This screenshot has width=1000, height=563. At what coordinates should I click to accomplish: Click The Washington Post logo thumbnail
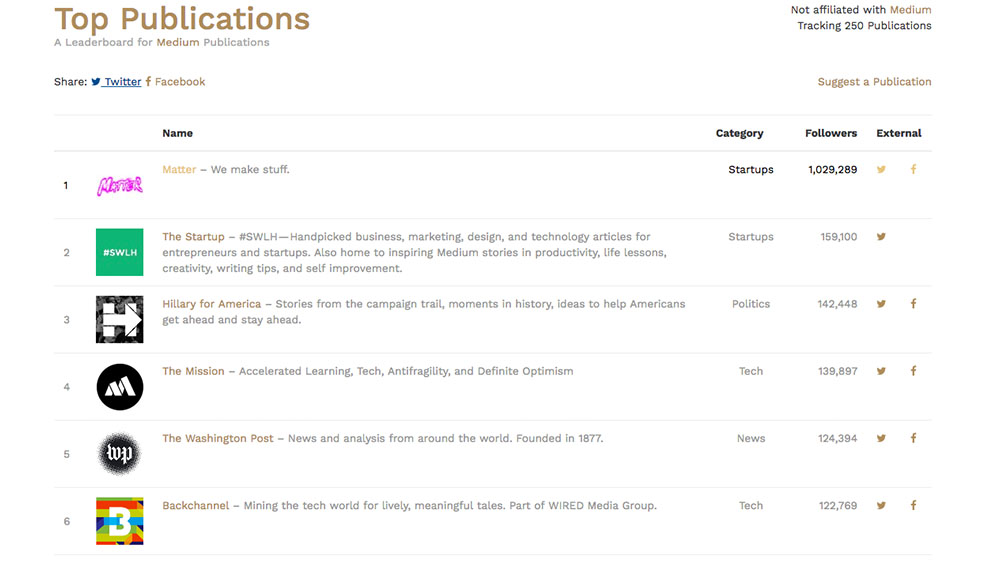click(119, 454)
